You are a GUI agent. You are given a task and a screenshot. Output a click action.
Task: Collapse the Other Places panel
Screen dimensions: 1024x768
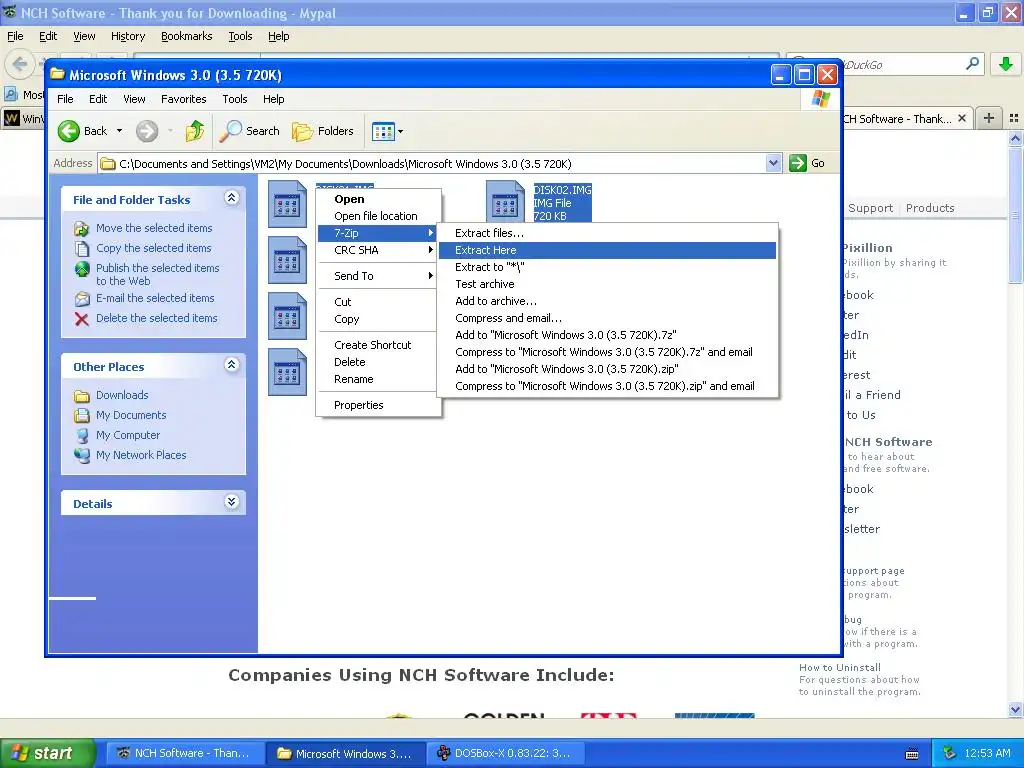[x=231, y=365]
